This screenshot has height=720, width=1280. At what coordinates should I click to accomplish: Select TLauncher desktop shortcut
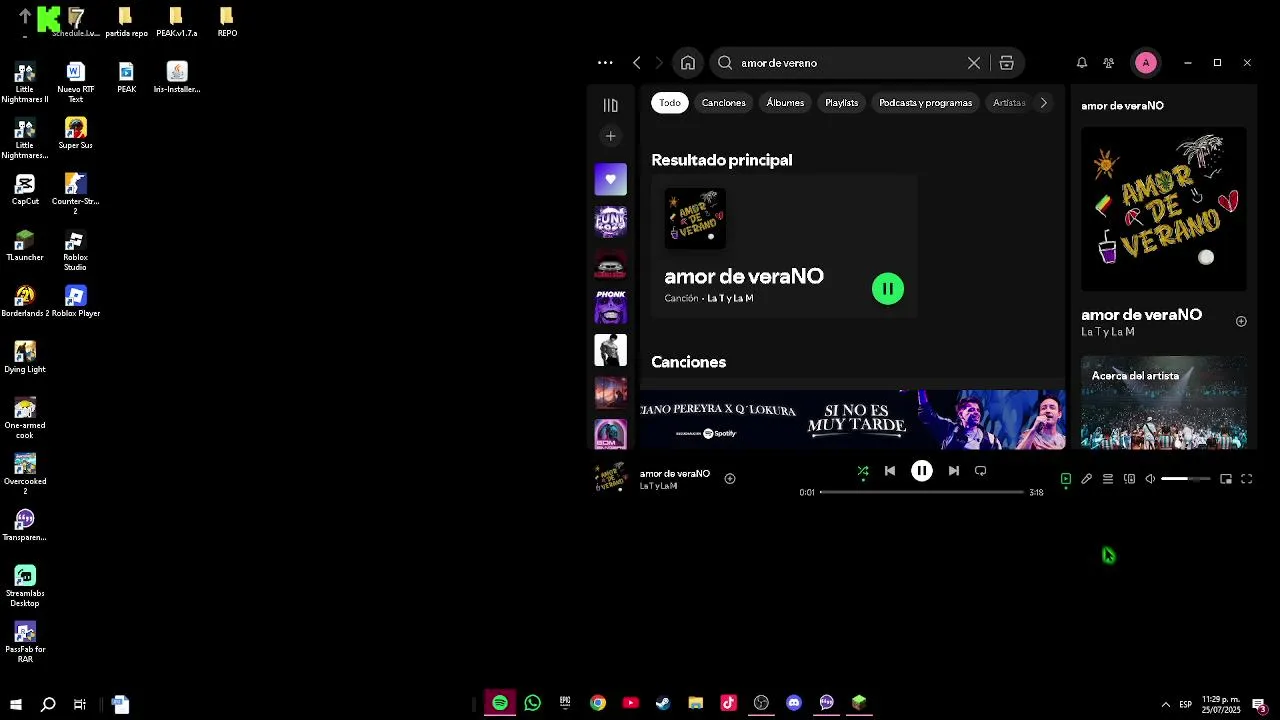pyautogui.click(x=25, y=246)
